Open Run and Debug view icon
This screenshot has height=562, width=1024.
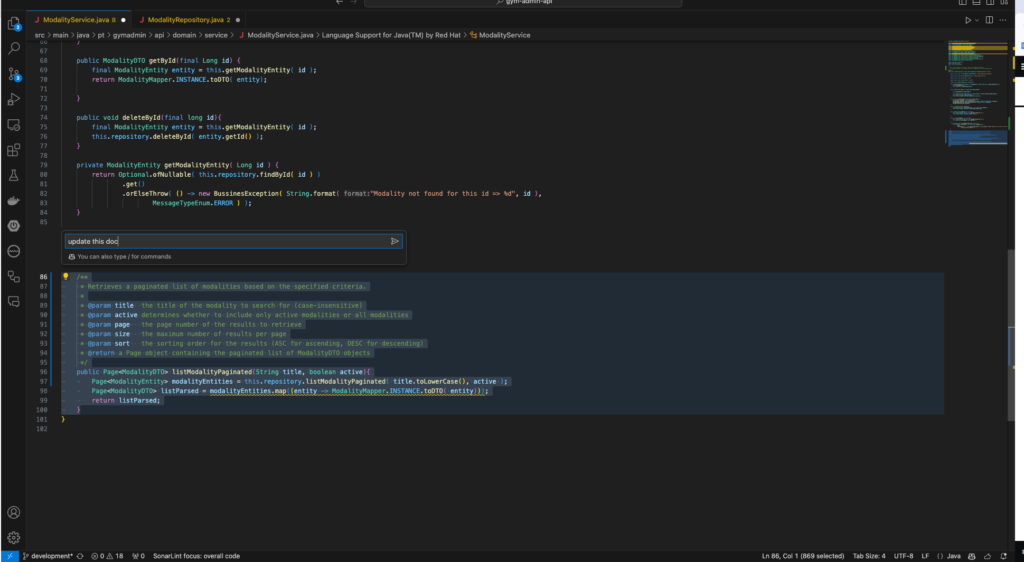(x=13, y=99)
